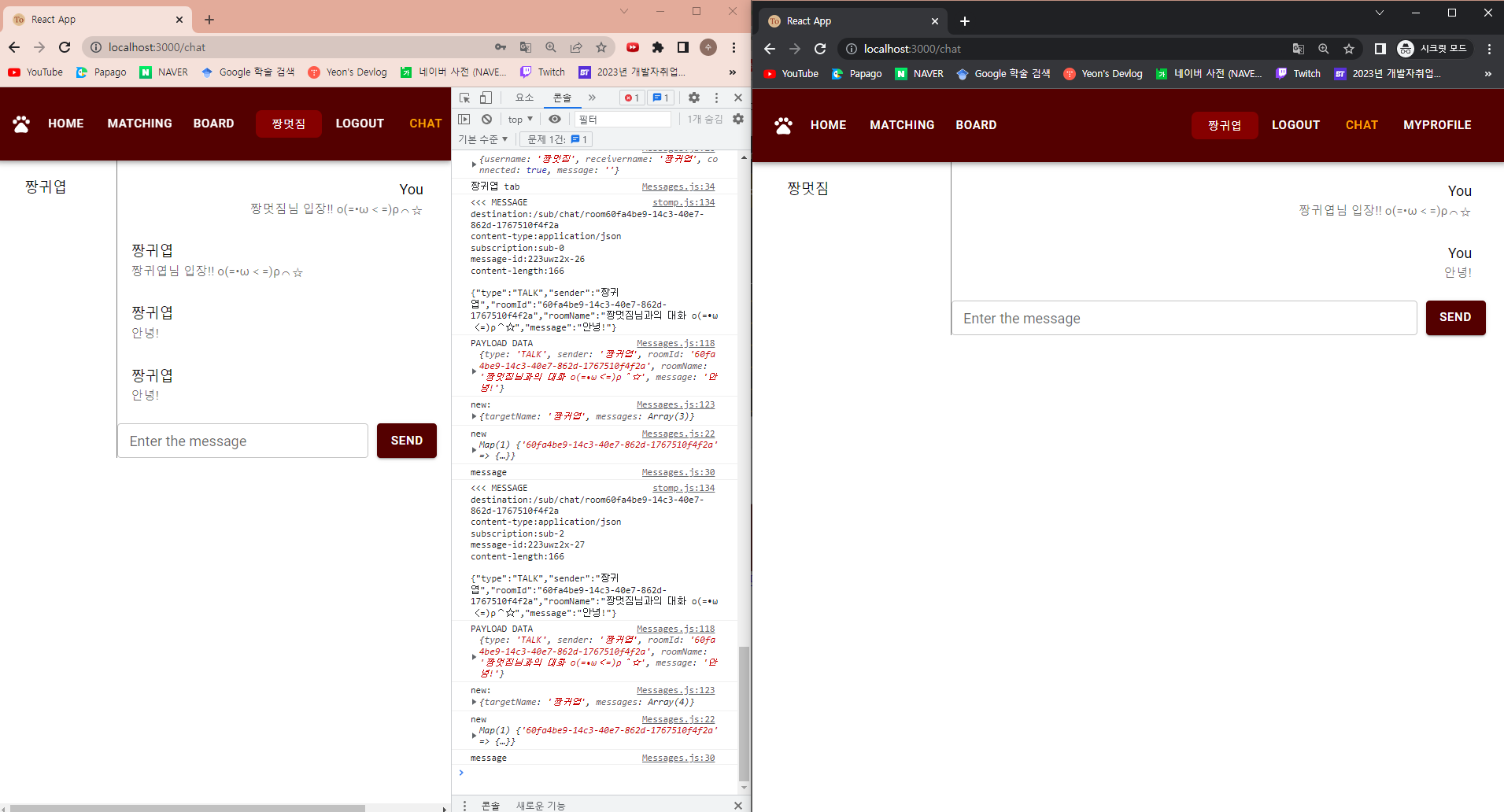Toggle the console sidebar panel
The image size is (1504, 812).
tap(464, 119)
